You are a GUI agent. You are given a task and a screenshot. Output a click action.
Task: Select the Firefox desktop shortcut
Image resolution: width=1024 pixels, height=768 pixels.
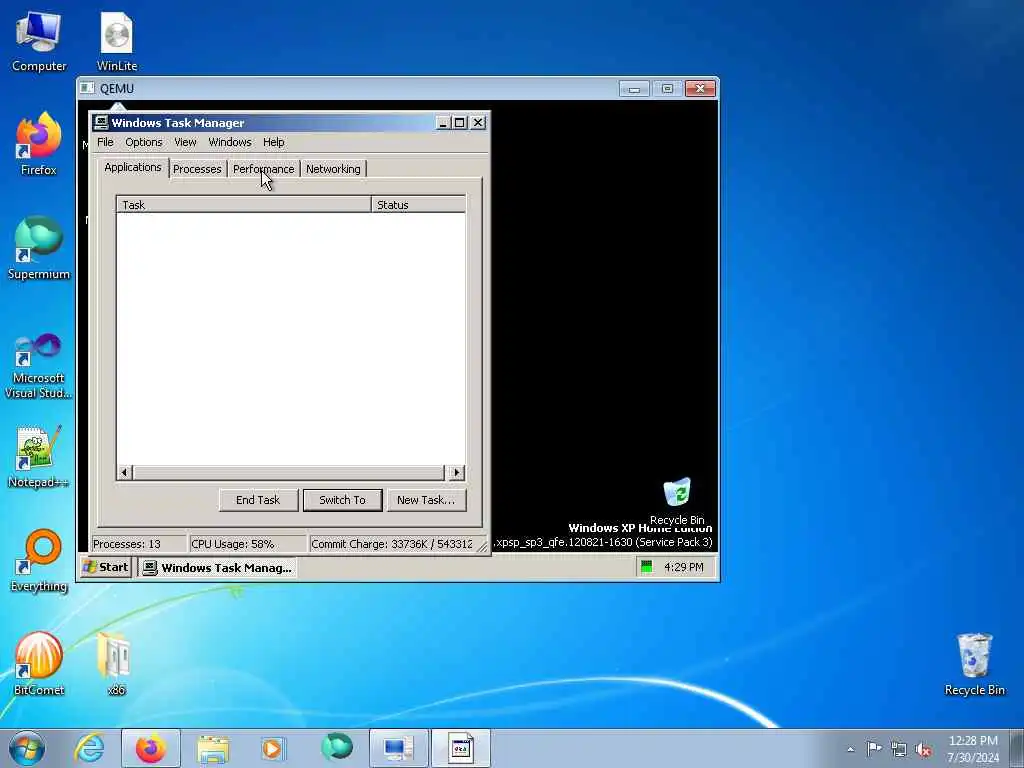click(x=39, y=145)
